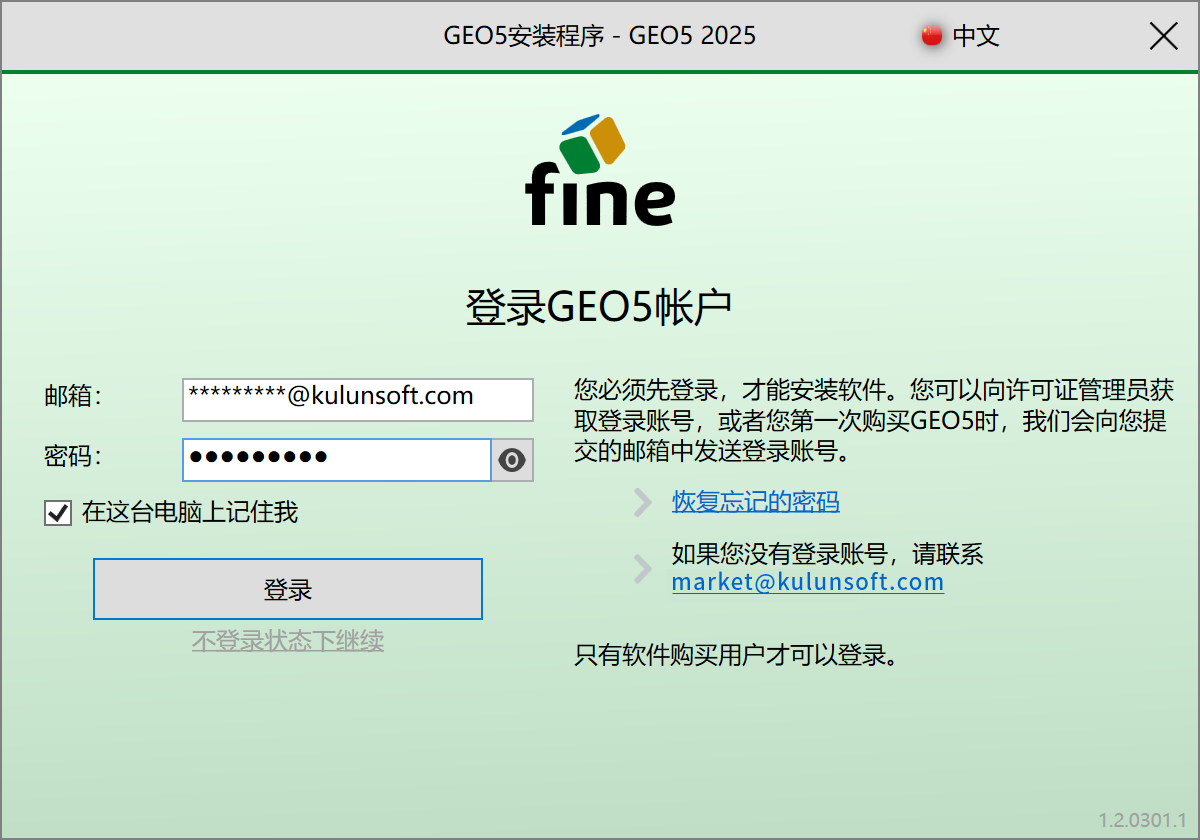Screen dimensions: 1200x840
Task: Click the 密码 label
Action: [73, 458]
